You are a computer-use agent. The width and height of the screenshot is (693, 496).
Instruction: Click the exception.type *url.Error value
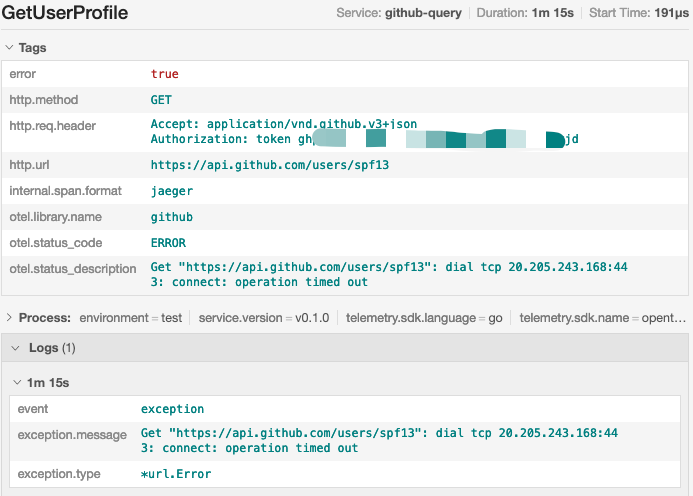[176, 474]
